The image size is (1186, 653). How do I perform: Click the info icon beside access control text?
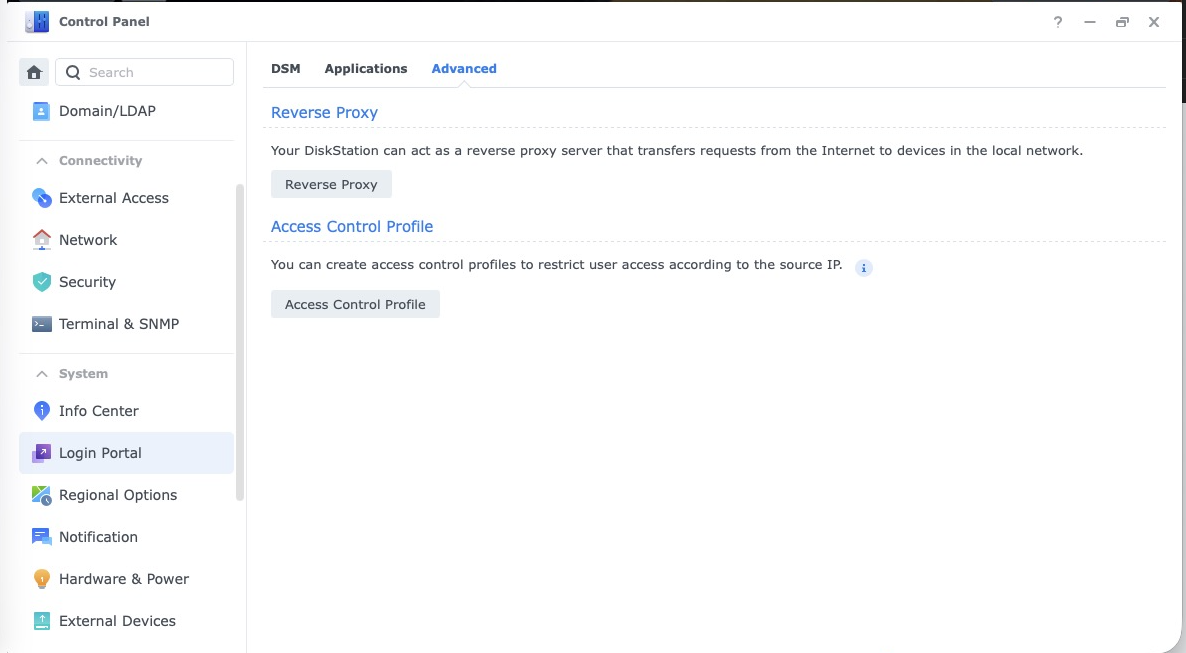(x=864, y=268)
